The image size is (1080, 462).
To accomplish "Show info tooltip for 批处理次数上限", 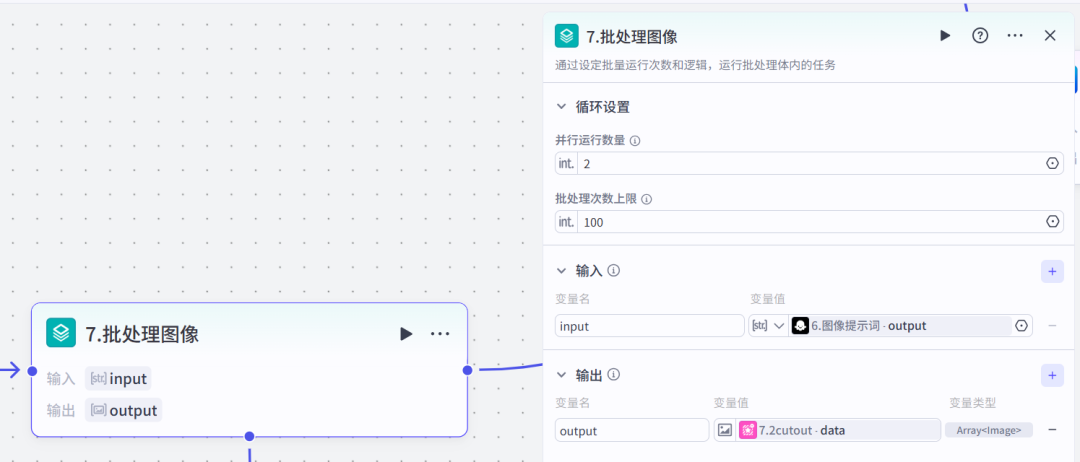I will coord(646,199).
